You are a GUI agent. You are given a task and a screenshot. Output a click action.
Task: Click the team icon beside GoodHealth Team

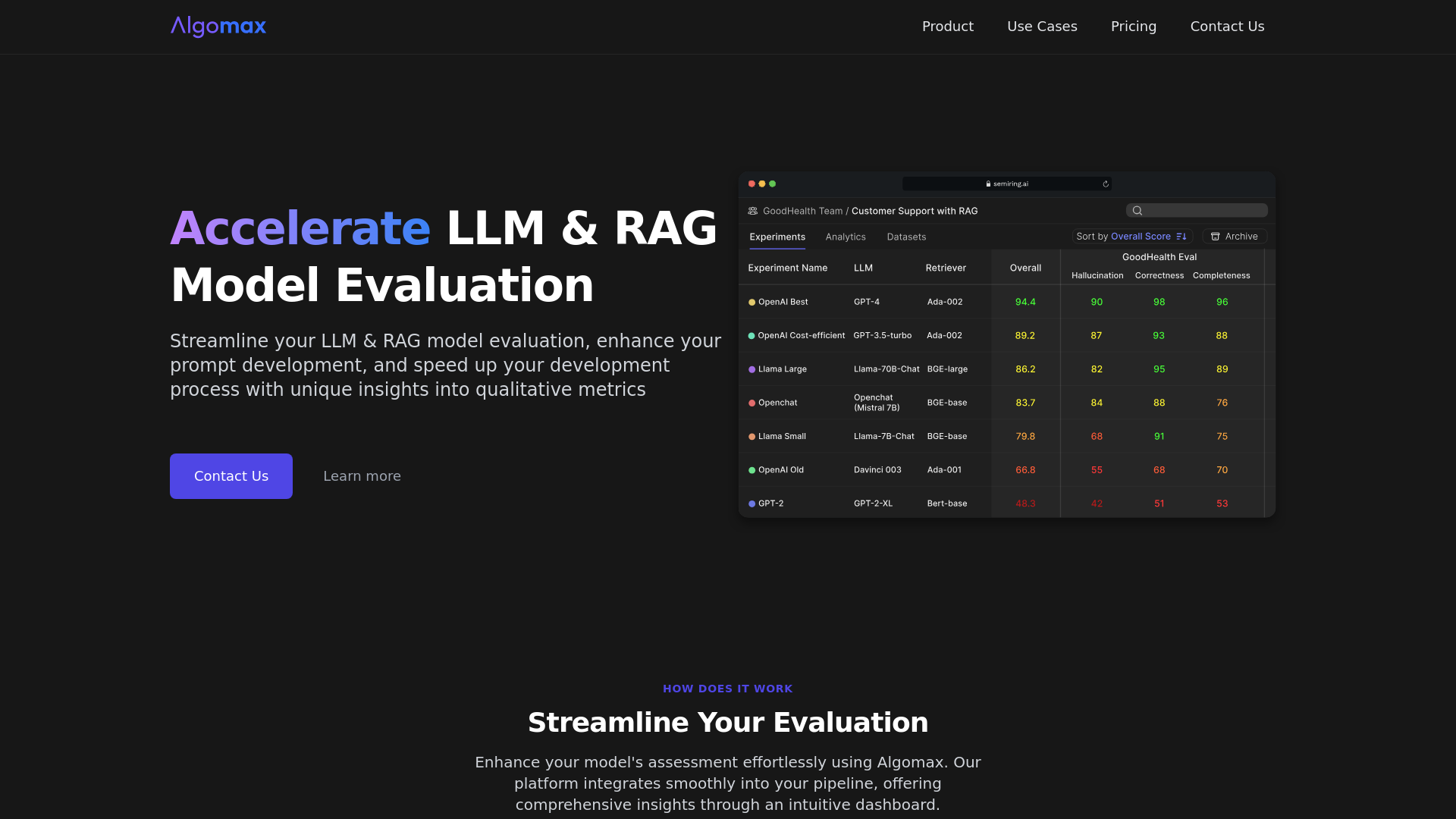pos(753,211)
